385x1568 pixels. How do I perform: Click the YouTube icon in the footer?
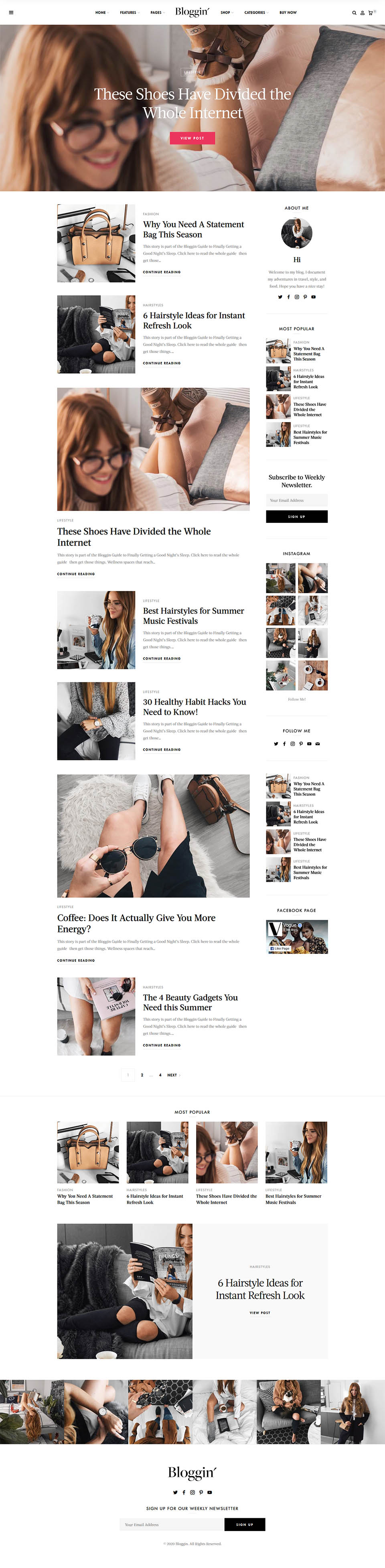tap(210, 1492)
